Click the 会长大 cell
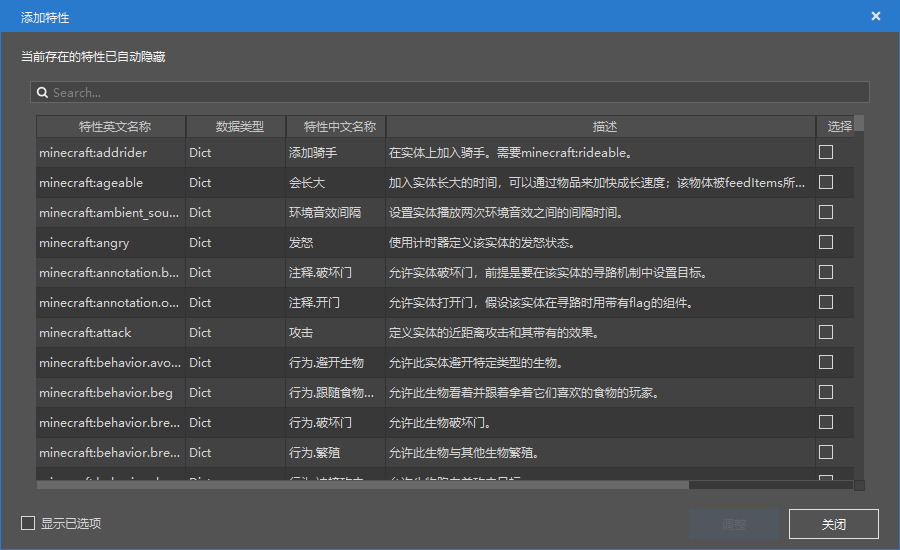This screenshot has width=900, height=550. [336, 183]
